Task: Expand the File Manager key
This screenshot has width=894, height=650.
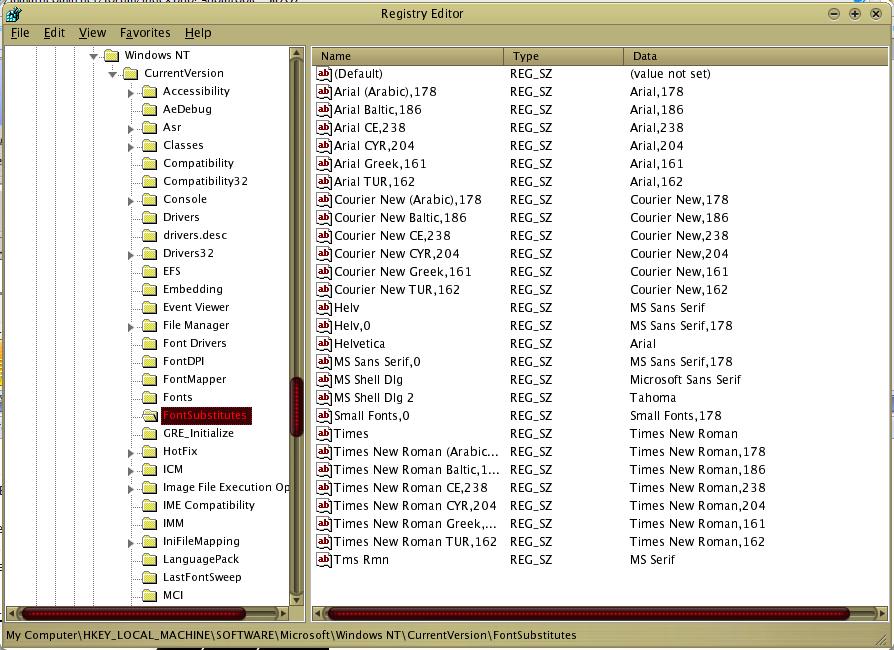Action: (131, 327)
